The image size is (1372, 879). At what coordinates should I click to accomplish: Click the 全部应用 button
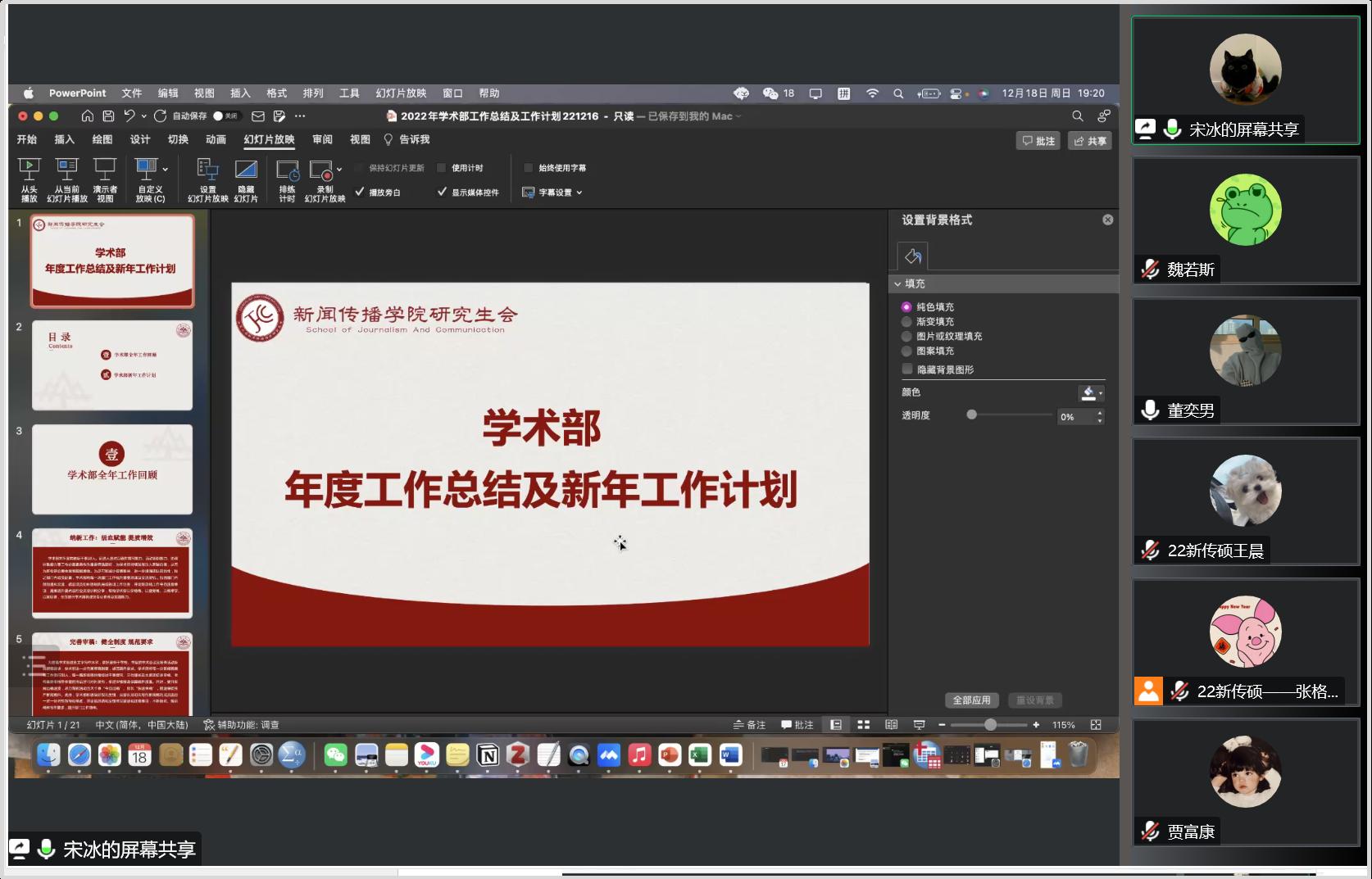971,700
